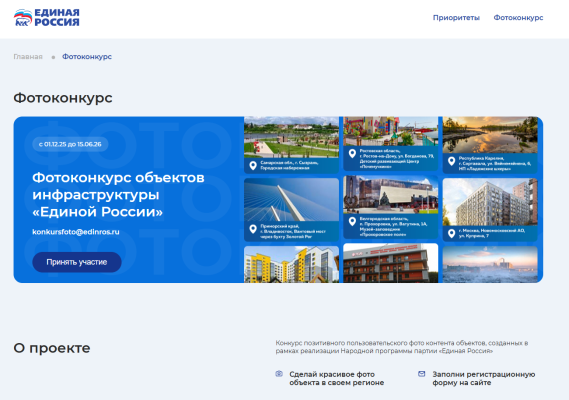Click camera icon beside Сделай красивое фото
Image resolution: width=569 pixels, height=400 pixels.
tap(279, 374)
